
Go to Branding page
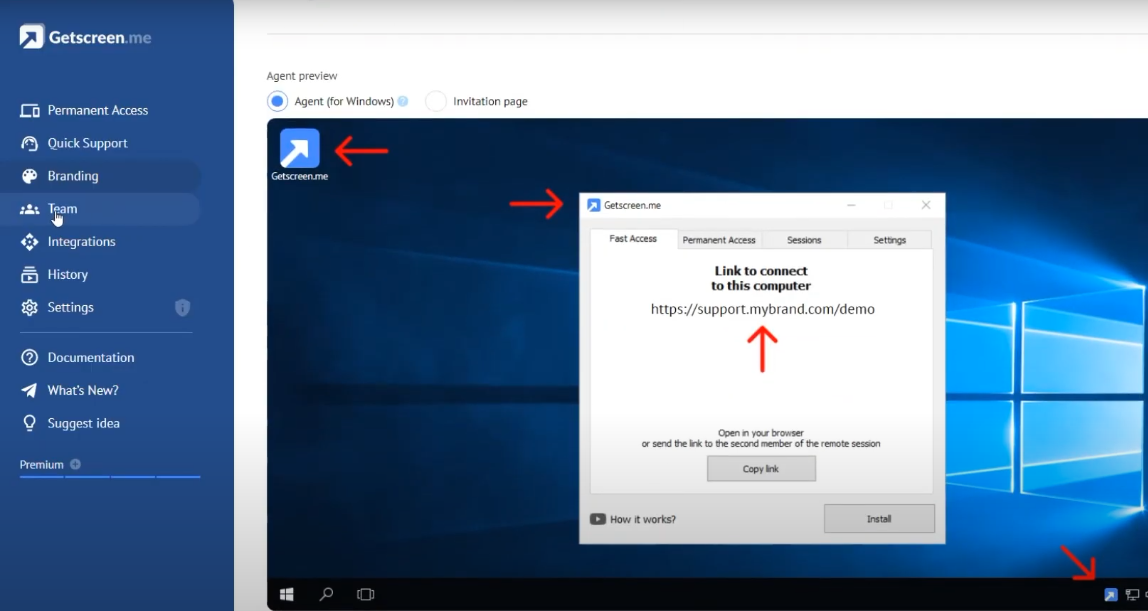[72, 176]
